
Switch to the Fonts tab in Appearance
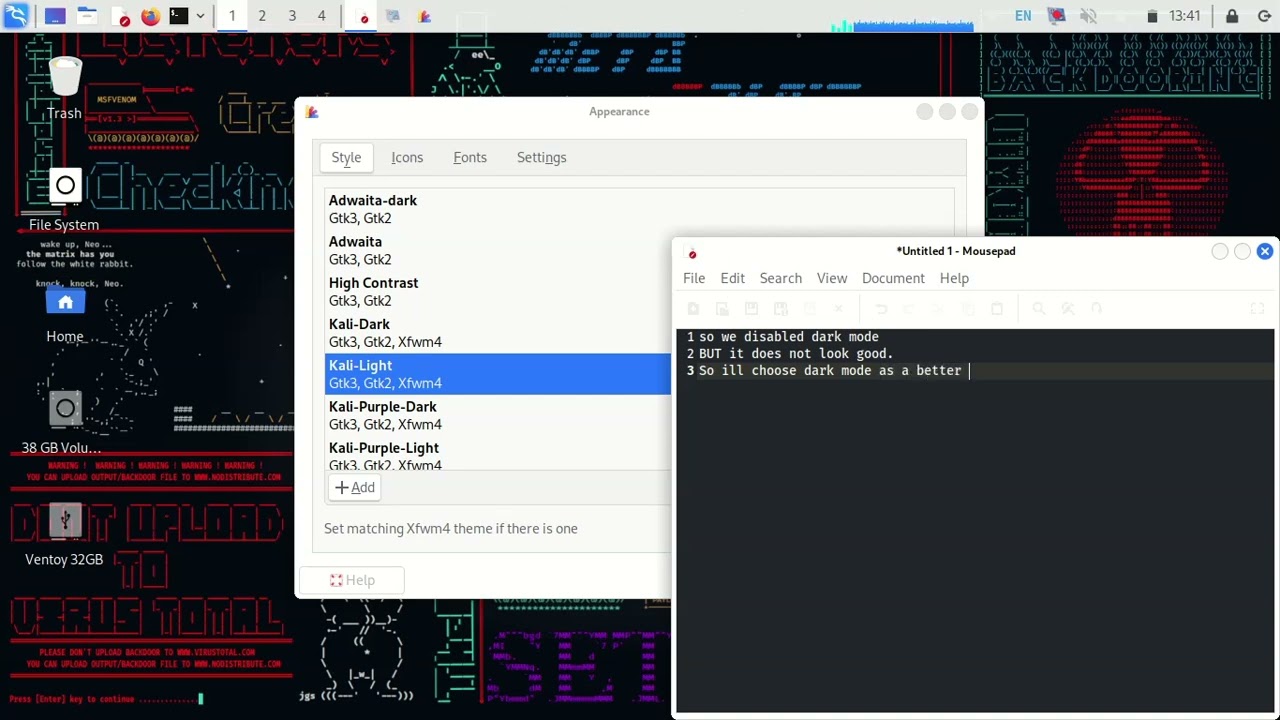470,157
